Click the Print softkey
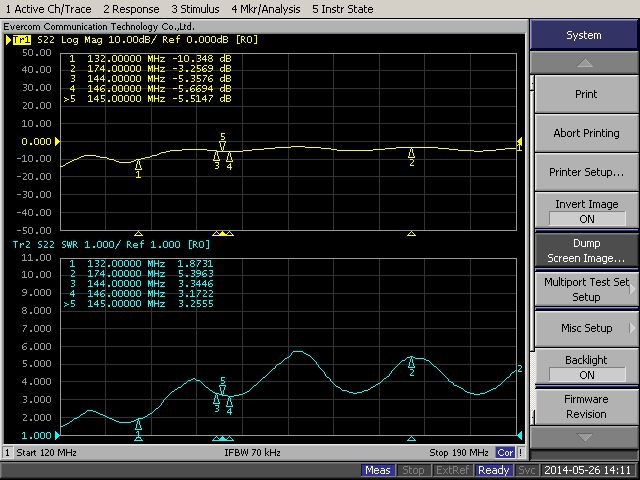Viewport: 640px width, 480px height. click(586, 94)
